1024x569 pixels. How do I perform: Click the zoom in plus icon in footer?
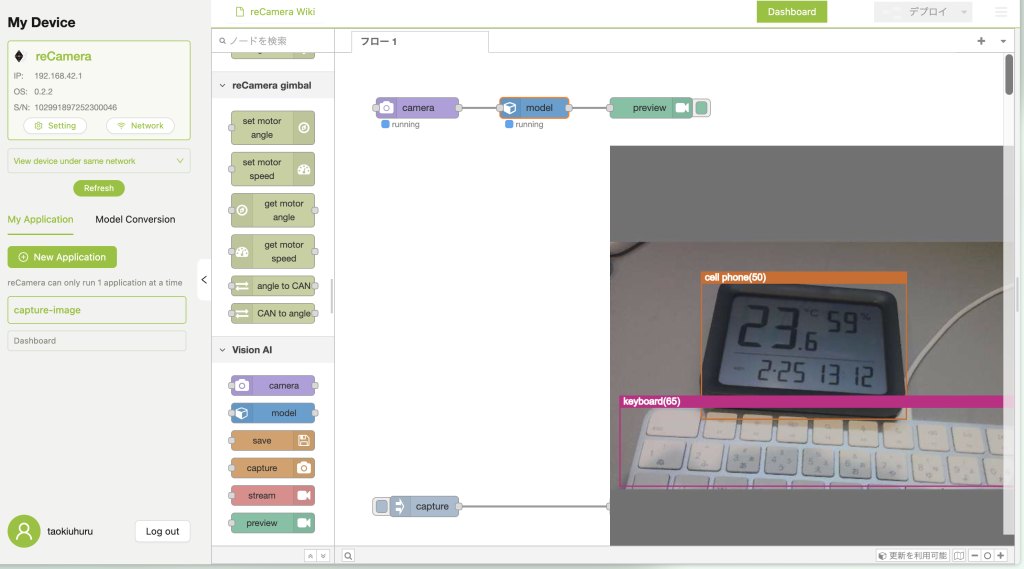1001,556
